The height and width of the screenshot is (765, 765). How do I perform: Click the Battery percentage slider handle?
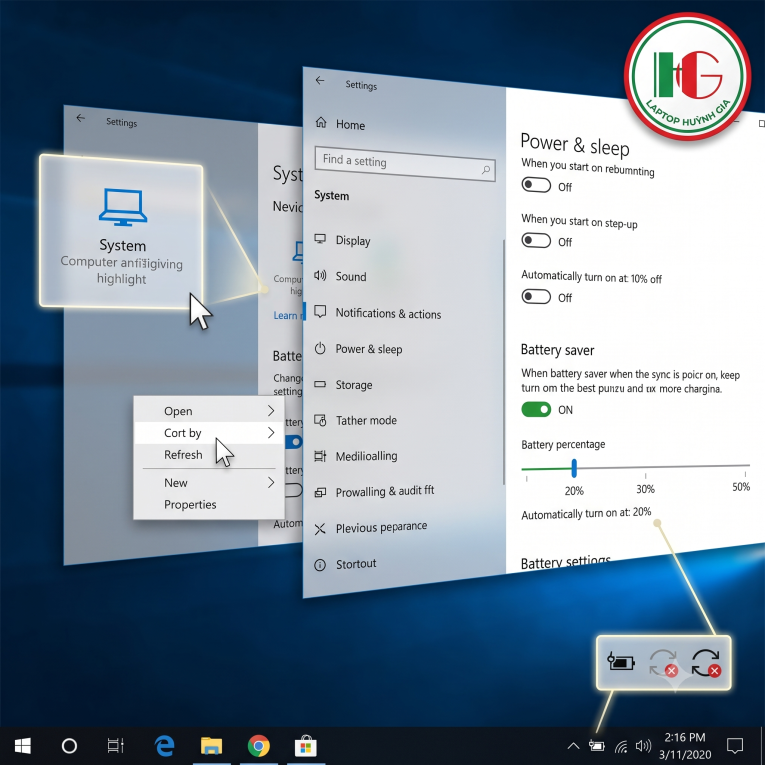point(574,468)
